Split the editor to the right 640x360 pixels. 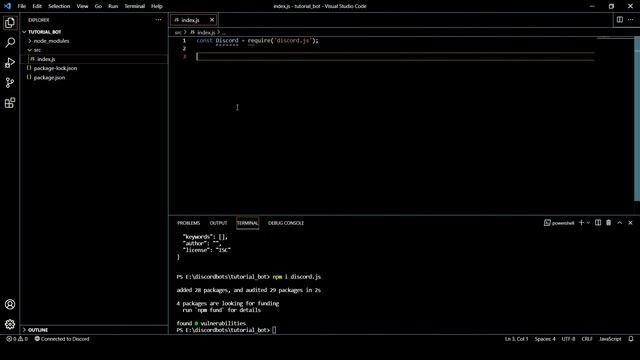pyautogui.click(x=620, y=20)
